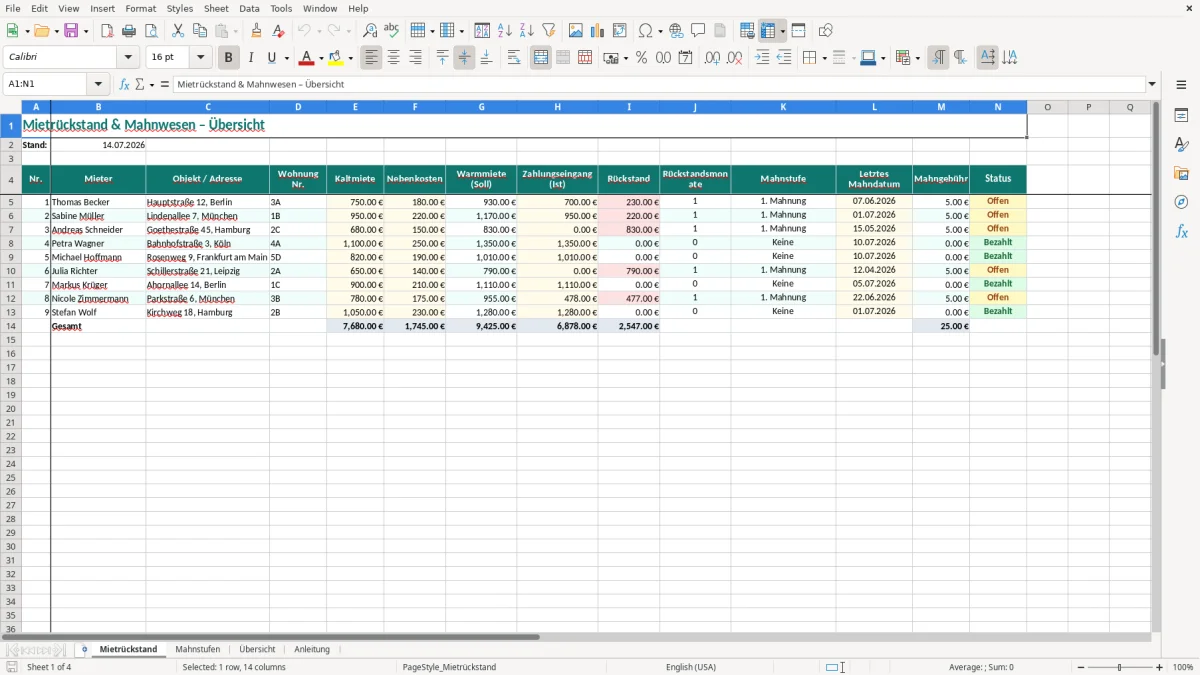The image size is (1200, 675).
Task: Open the Format menu
Action: (140, 8)
